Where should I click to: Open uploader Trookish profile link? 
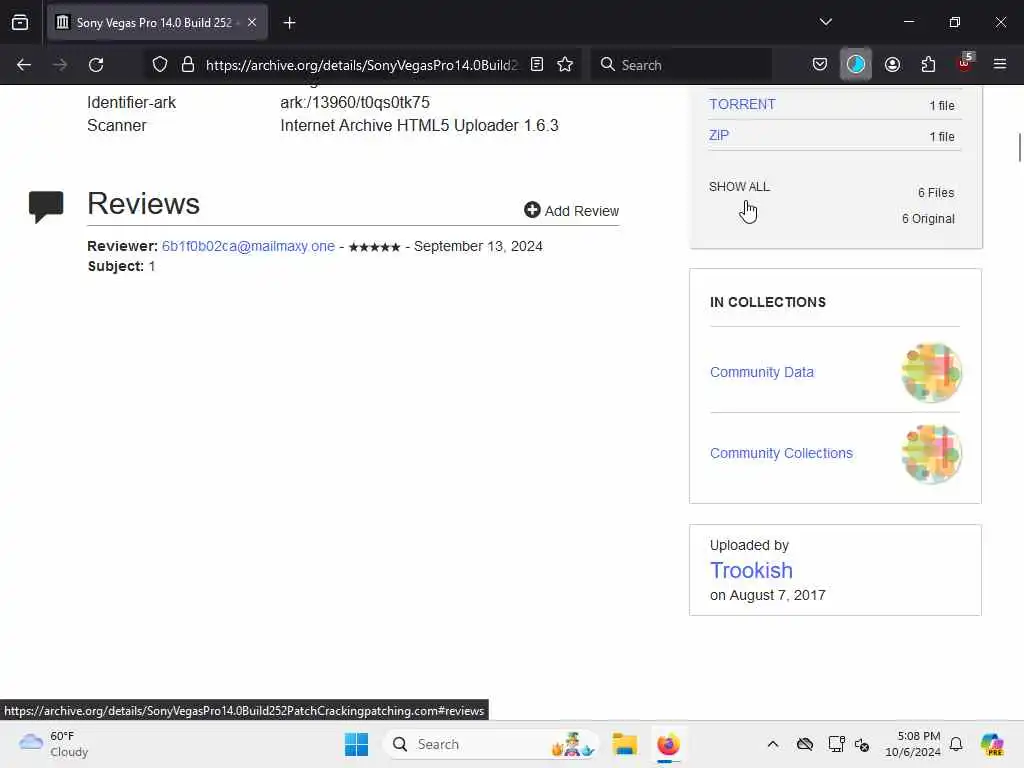point(751,570)
